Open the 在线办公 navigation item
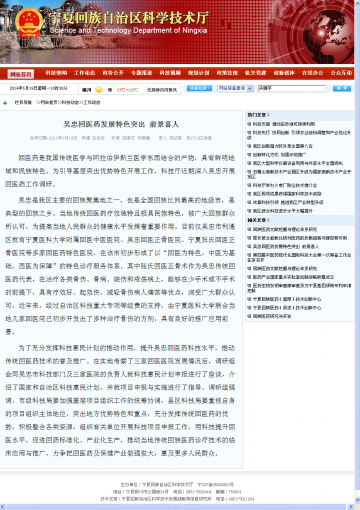The width and height of the screenshot is (360, 510). tap(313, 73)
